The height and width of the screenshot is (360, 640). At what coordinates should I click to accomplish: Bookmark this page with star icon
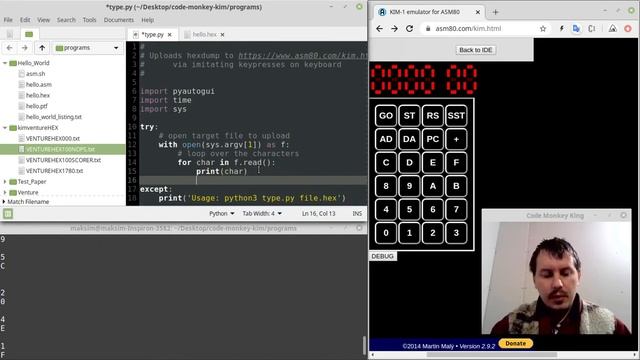tap(543, 29)
